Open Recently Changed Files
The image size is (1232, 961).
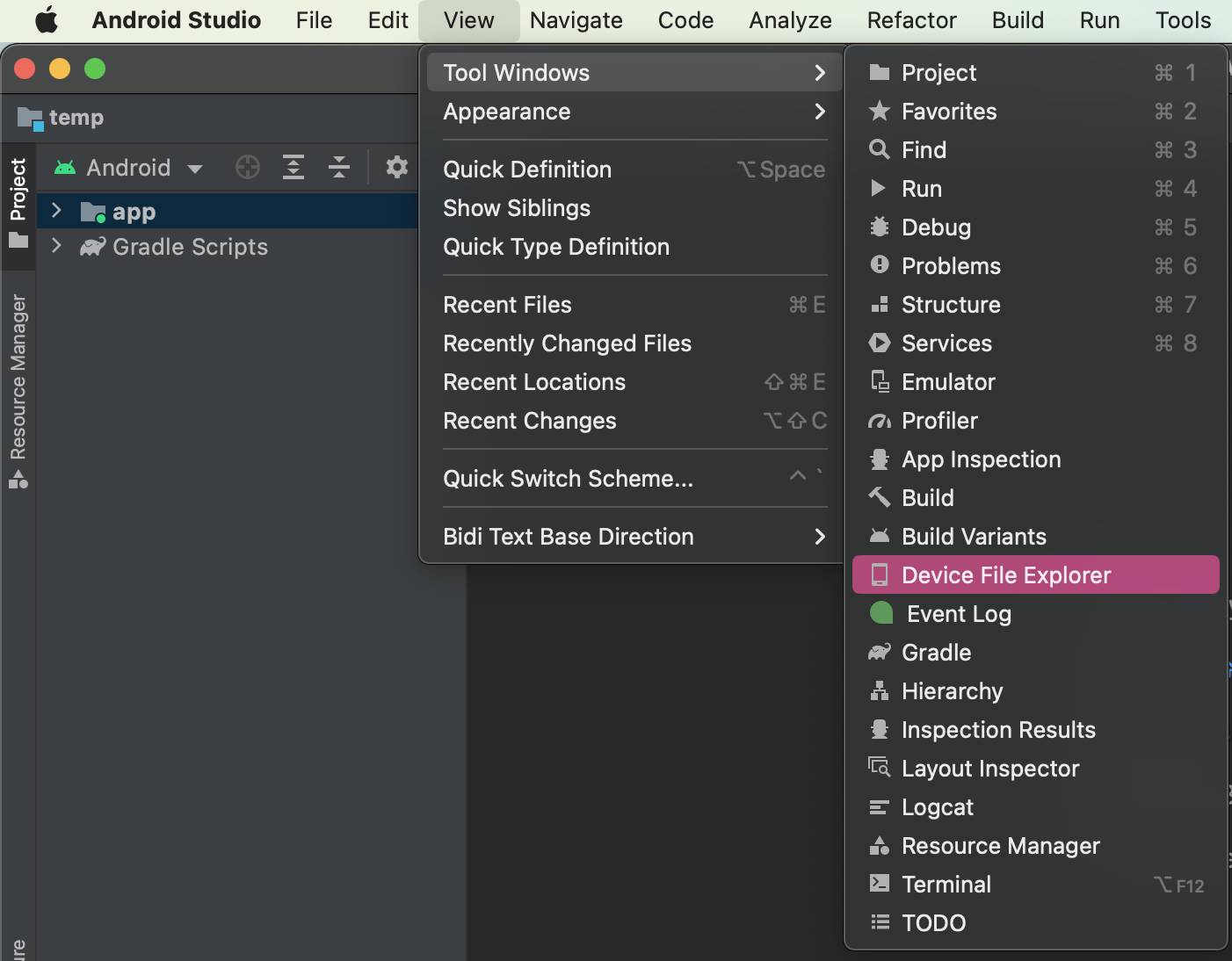(x=634, y=343)
